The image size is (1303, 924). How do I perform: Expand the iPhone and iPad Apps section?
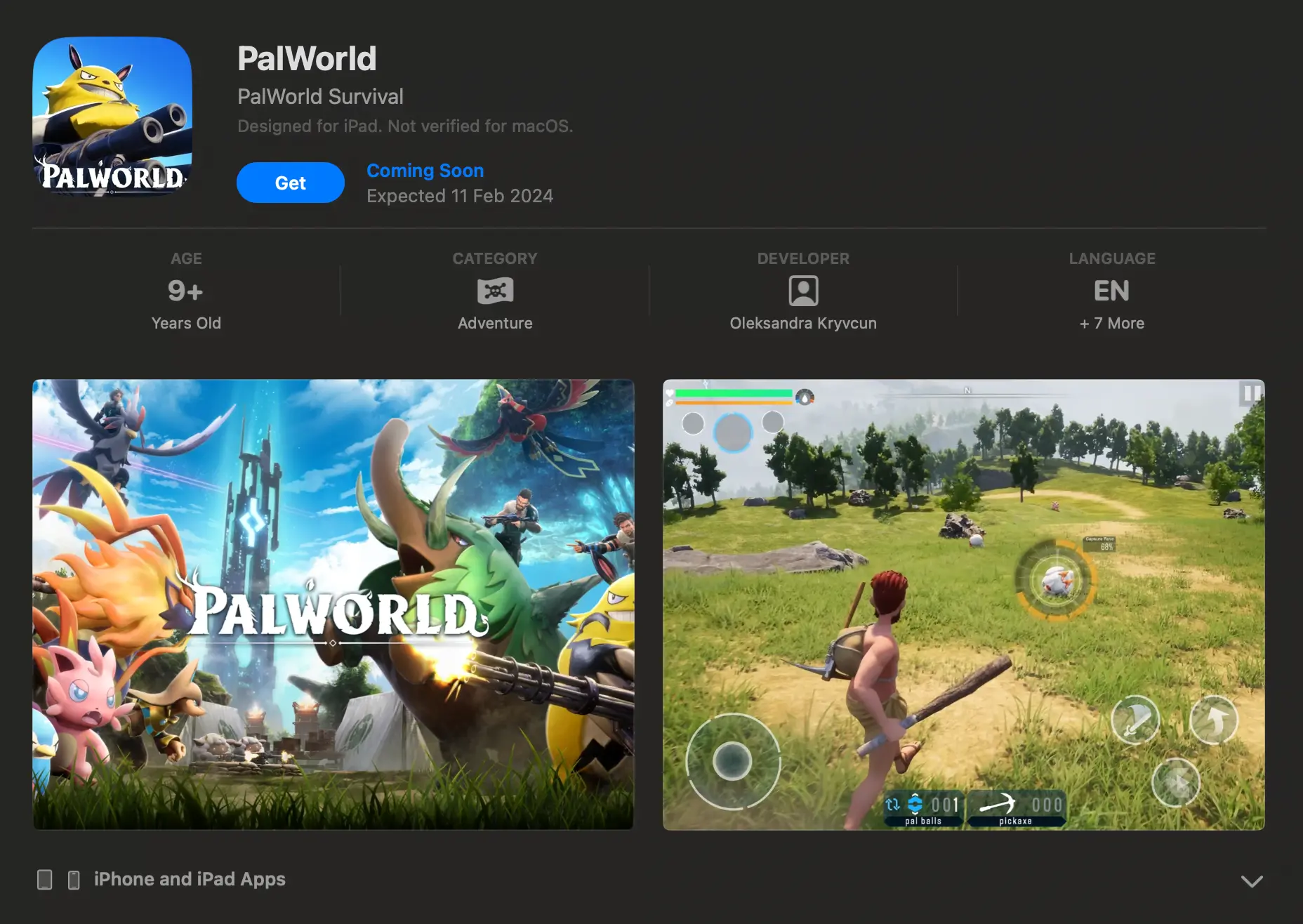click(x=1250, y=880)
